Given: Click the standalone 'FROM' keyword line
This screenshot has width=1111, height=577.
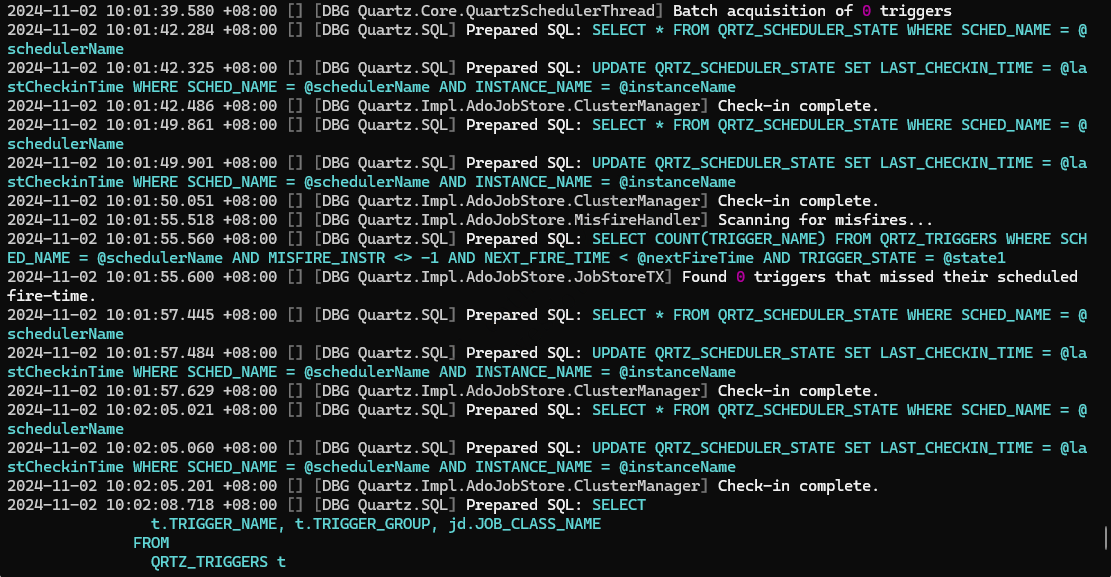Looking at the screenshot, I should (151, 543).
